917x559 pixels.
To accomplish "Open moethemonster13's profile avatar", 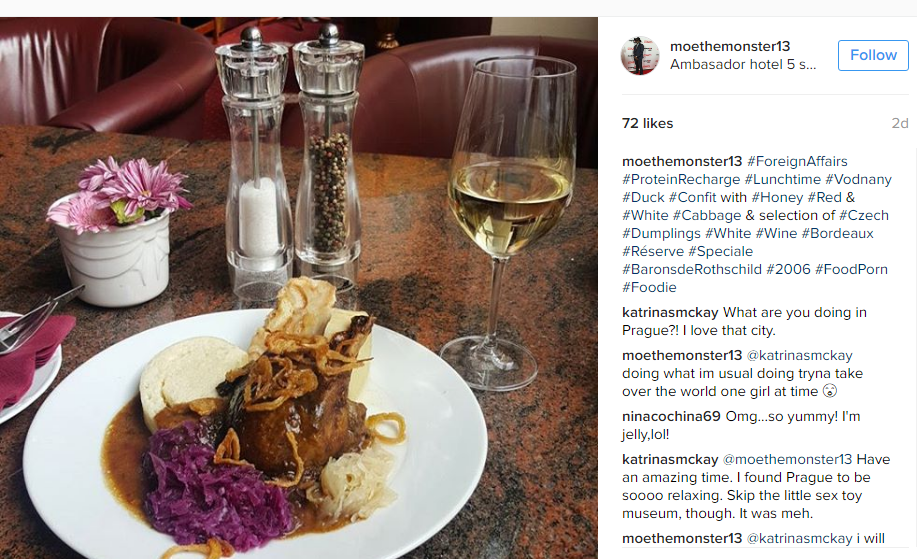I will pos(640,56).
